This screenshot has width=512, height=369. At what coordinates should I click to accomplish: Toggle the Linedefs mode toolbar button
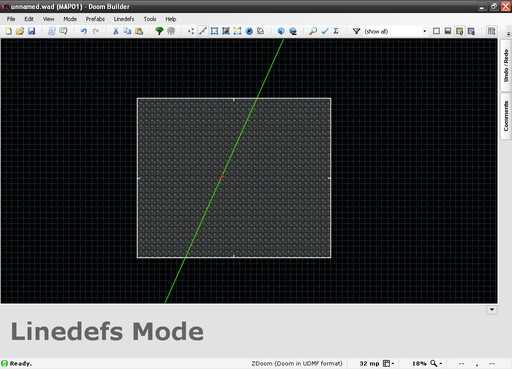pos(203,31)
